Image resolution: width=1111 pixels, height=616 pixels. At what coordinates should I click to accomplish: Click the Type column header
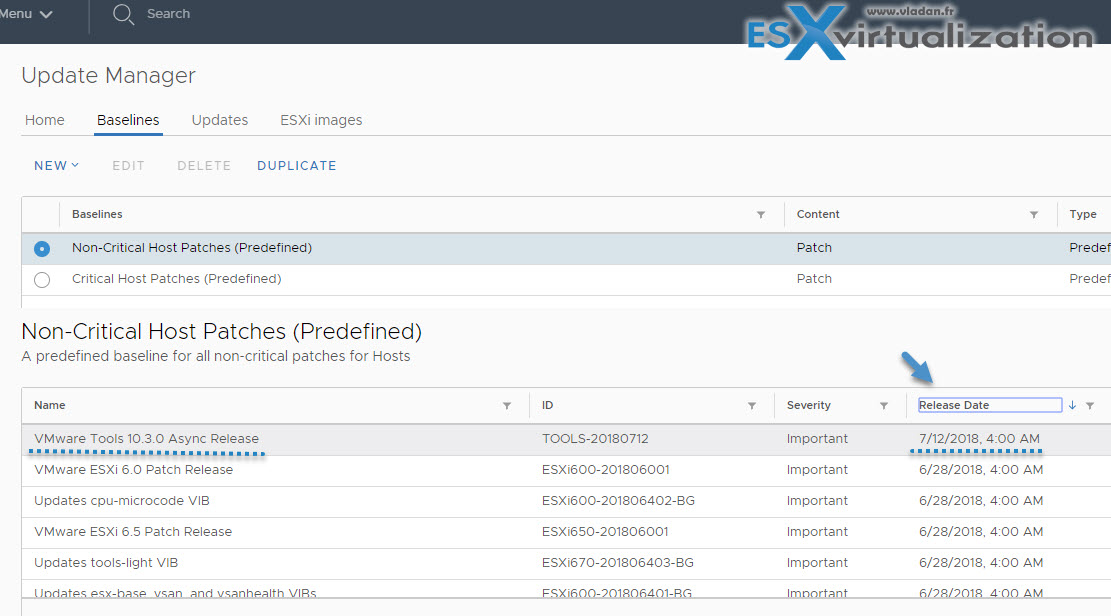(x=1083, y=214)
